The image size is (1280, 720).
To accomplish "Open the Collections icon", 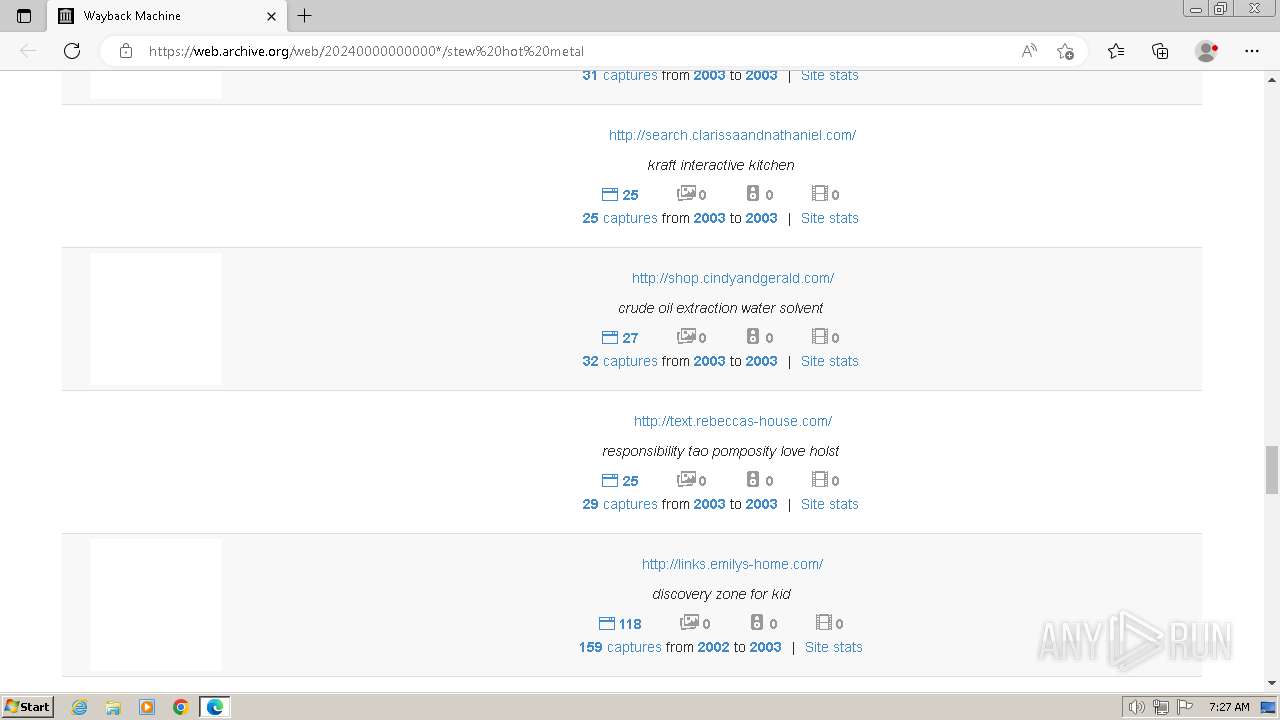I will [x=1160, y=51].
